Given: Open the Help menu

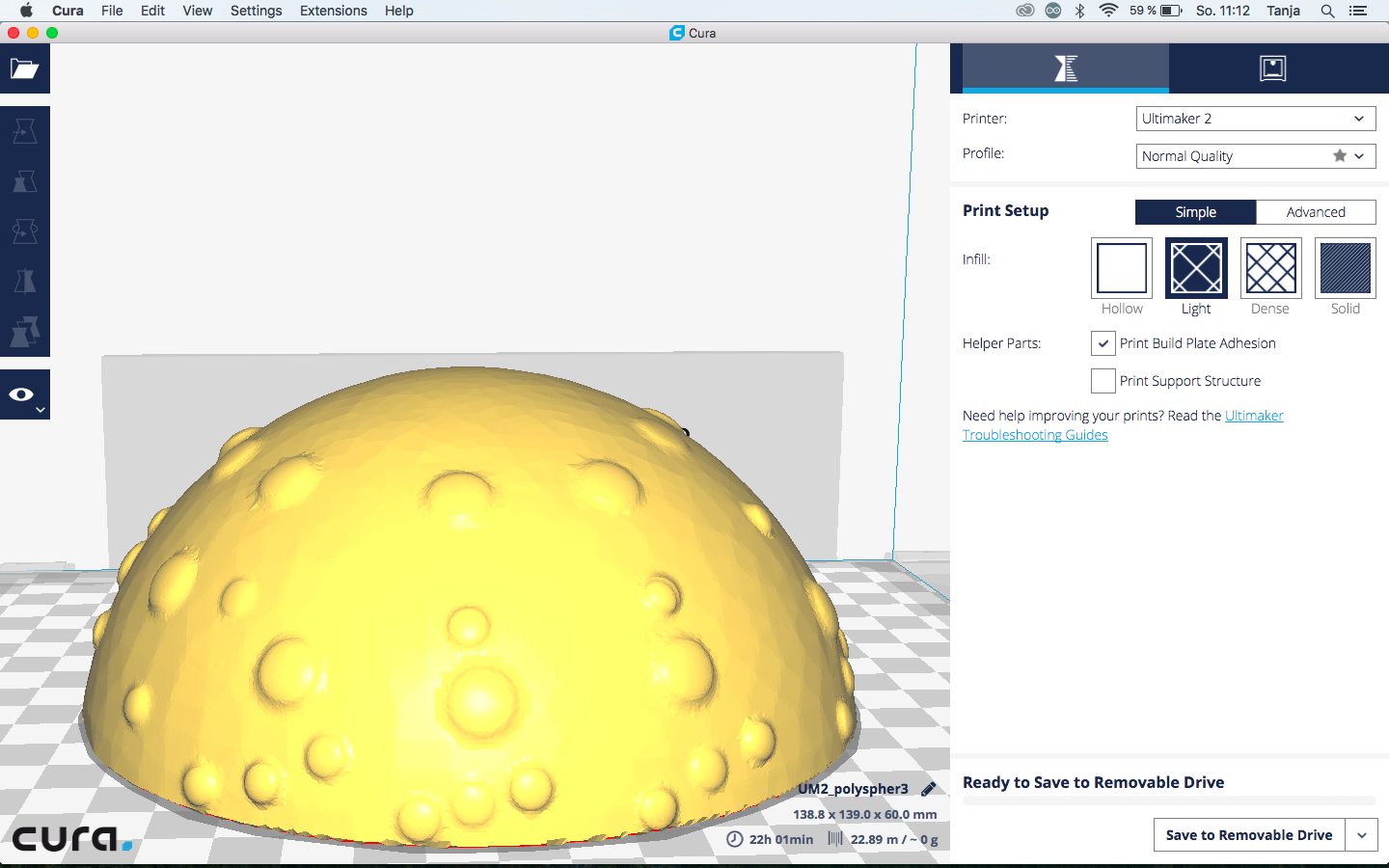Looking at the screenshot, I should 398,11.
